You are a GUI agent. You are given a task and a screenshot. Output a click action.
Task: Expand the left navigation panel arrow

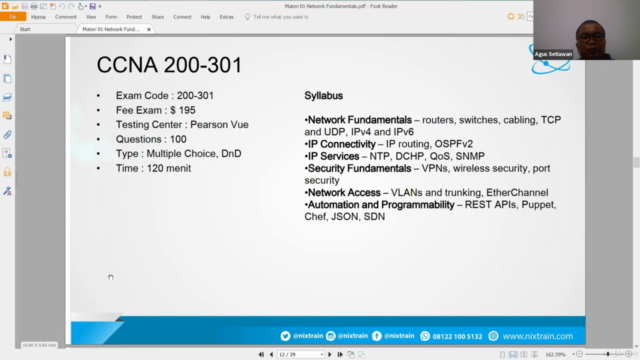pos(11,39)
